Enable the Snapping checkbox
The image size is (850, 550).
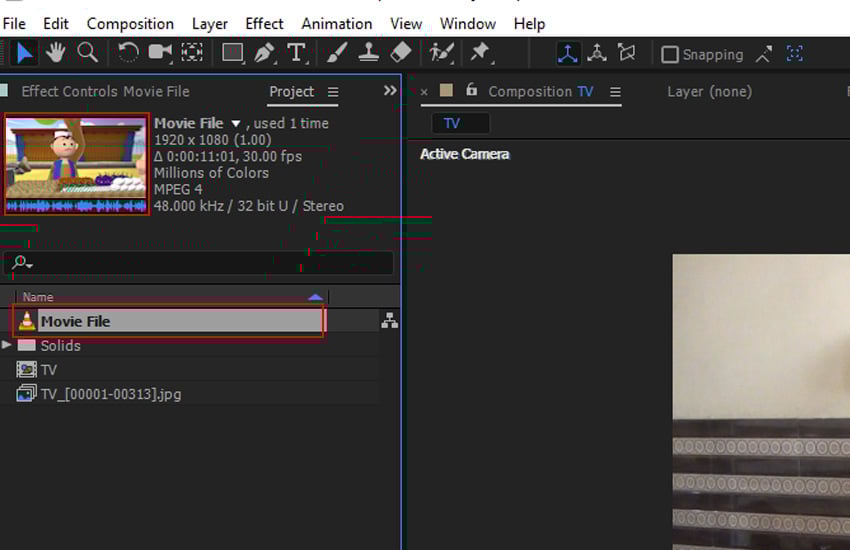coord(670,55)
